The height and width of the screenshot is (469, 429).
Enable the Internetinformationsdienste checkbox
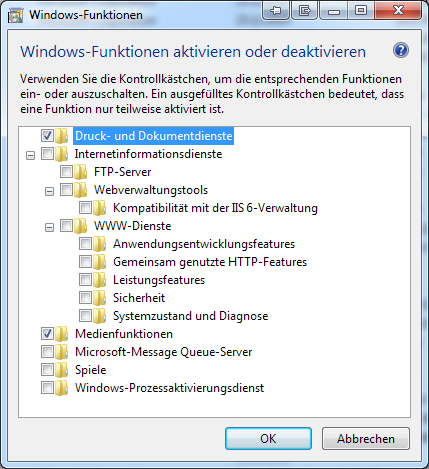pyautogui.click(x=47, y=154)
